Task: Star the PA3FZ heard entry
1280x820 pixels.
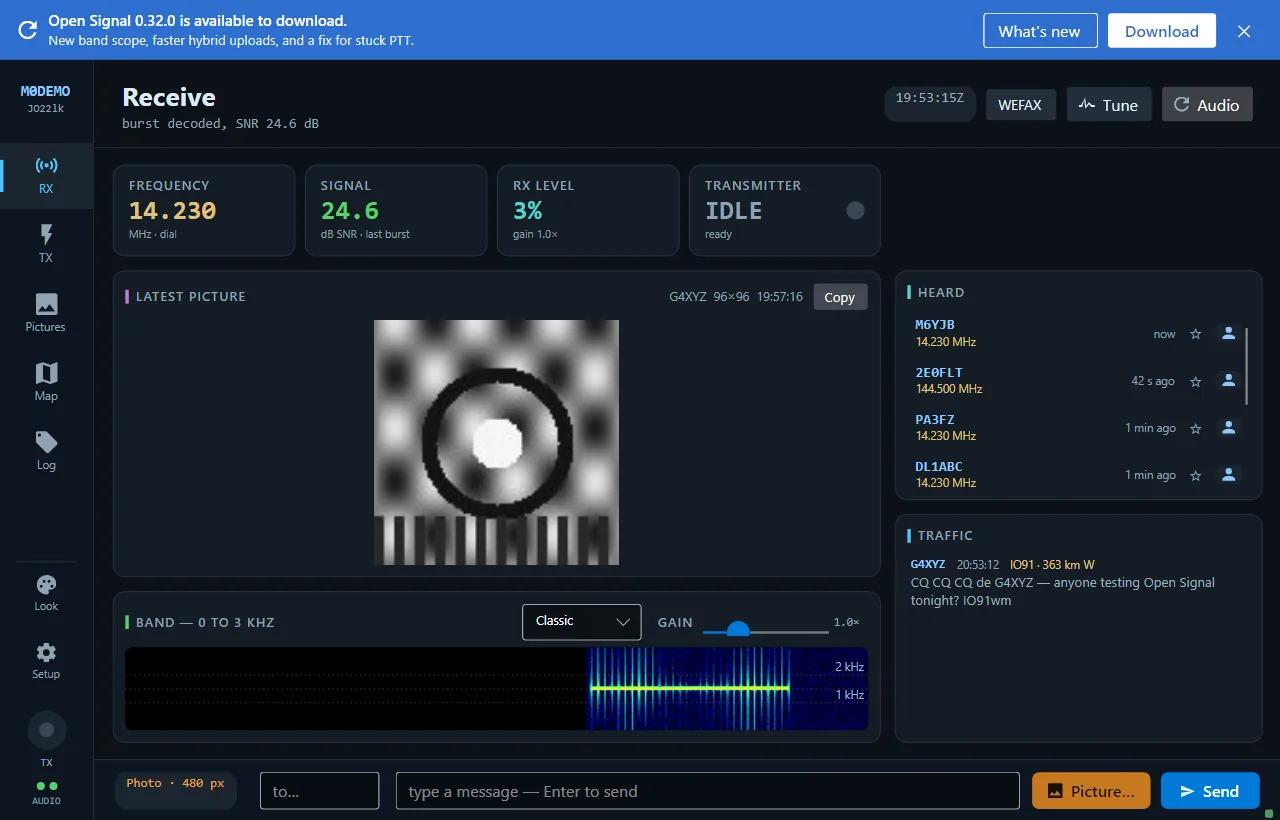Action: click(x=1195, y=428)
